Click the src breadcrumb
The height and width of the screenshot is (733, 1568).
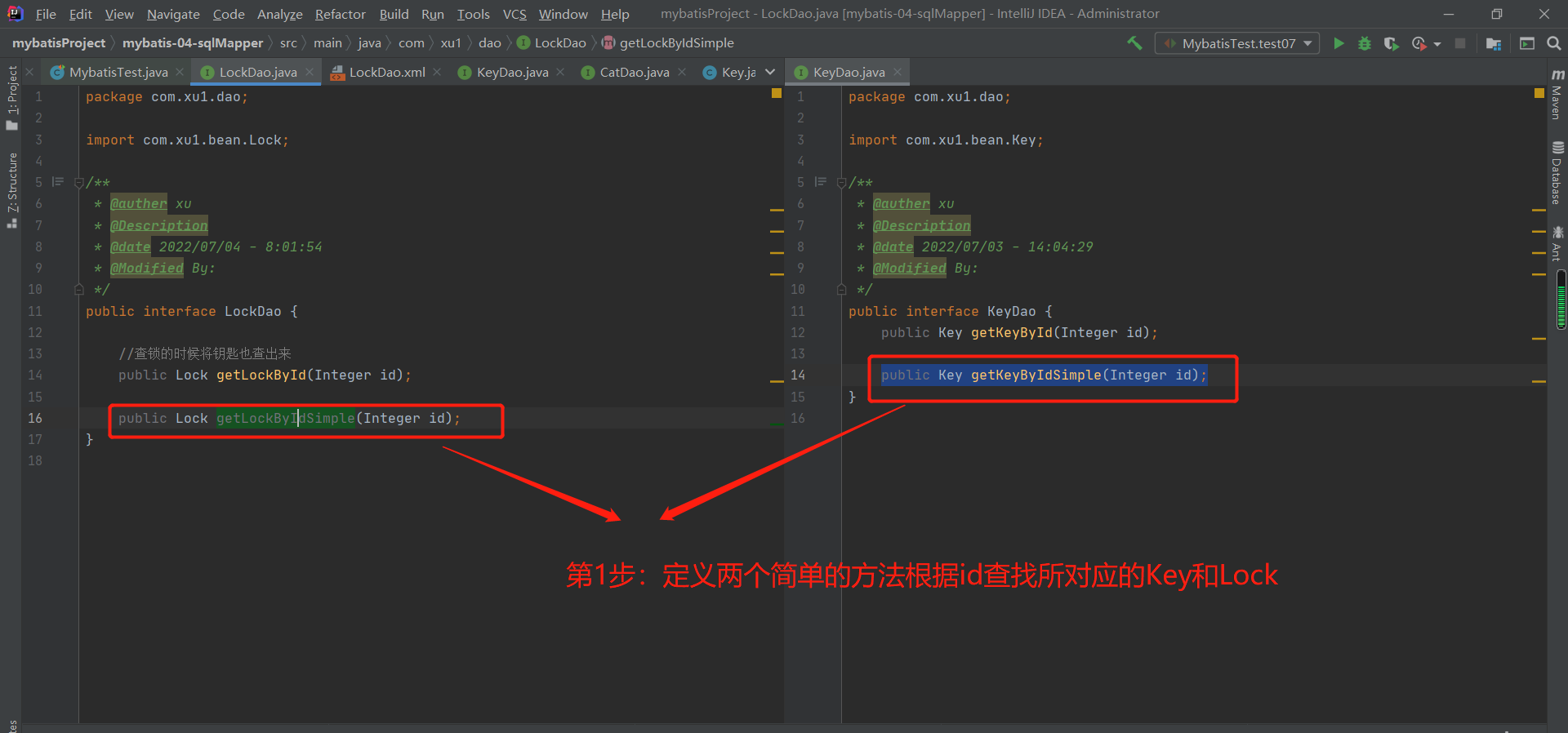coord(288,43)
